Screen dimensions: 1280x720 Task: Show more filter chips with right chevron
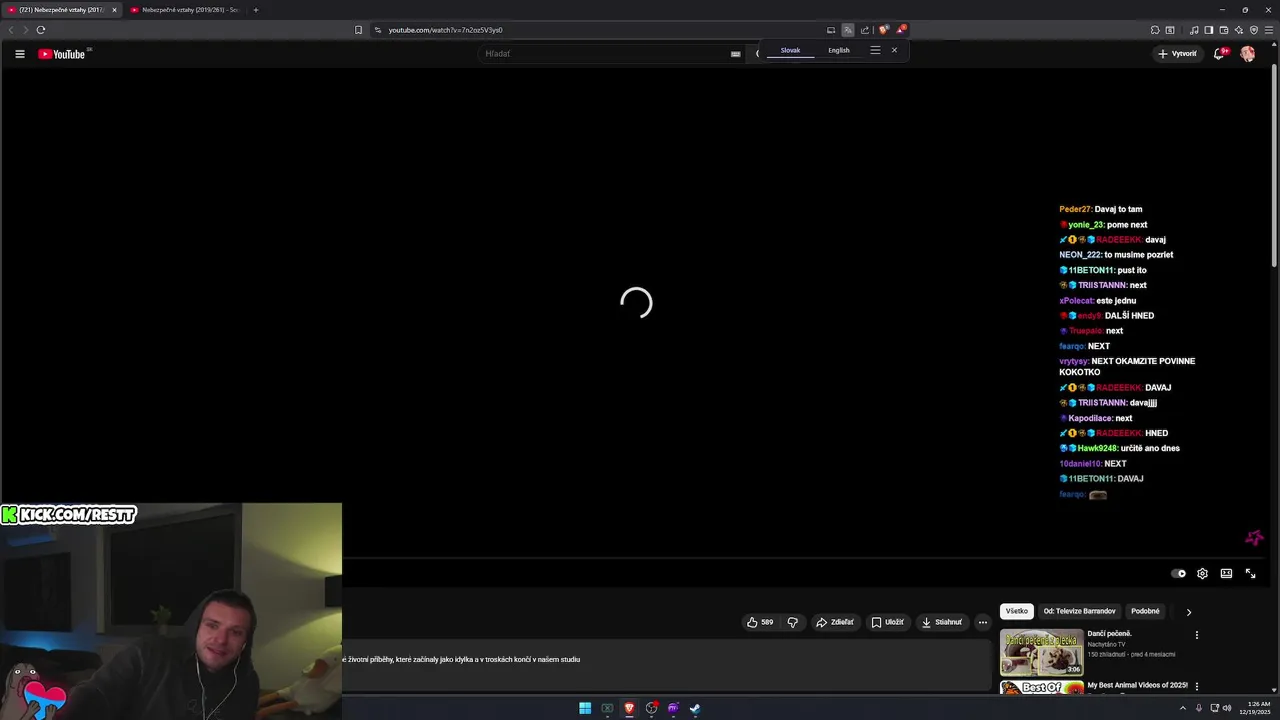tap(1188, 612)
